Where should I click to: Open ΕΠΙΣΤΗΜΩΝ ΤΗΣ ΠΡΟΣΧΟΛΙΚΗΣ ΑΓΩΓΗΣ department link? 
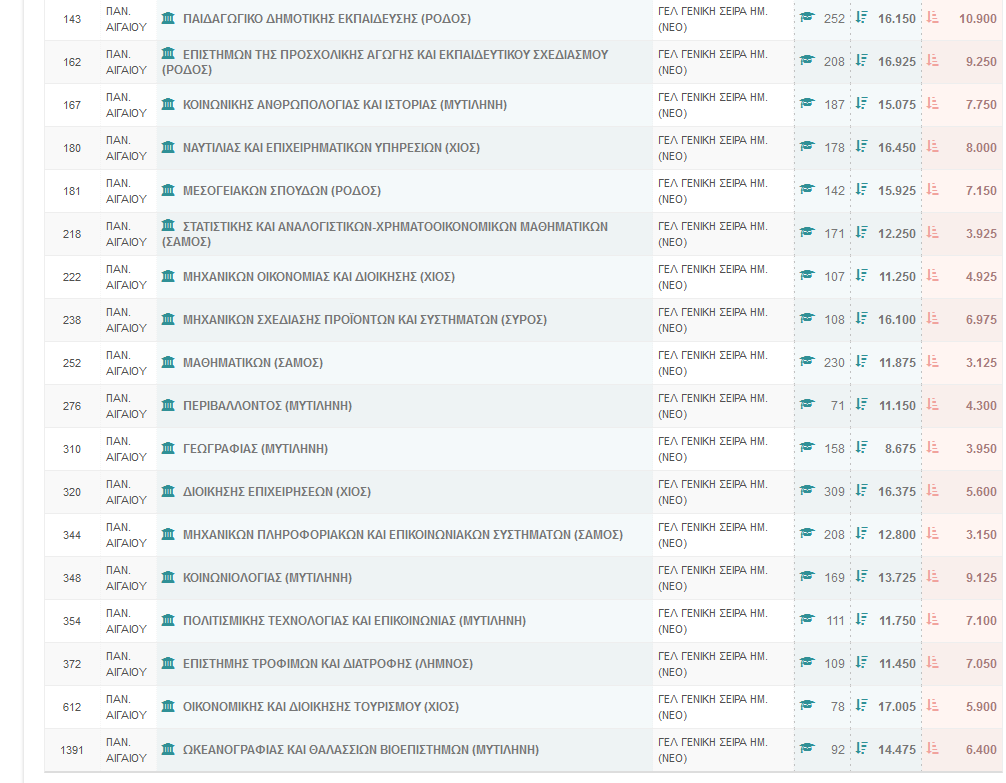[385, 62]
